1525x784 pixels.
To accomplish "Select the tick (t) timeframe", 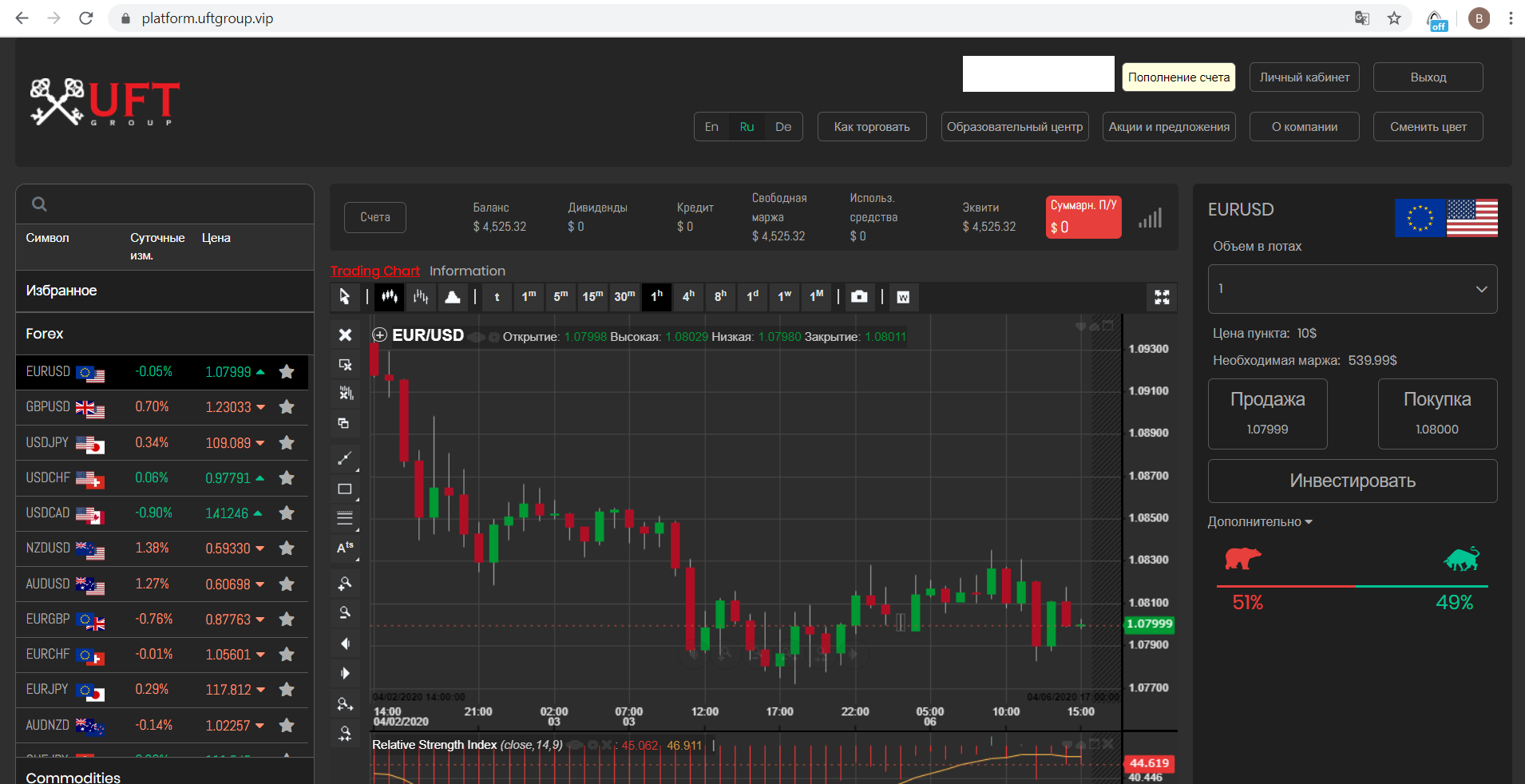I will pyautogui.click(x=497, y=297).
